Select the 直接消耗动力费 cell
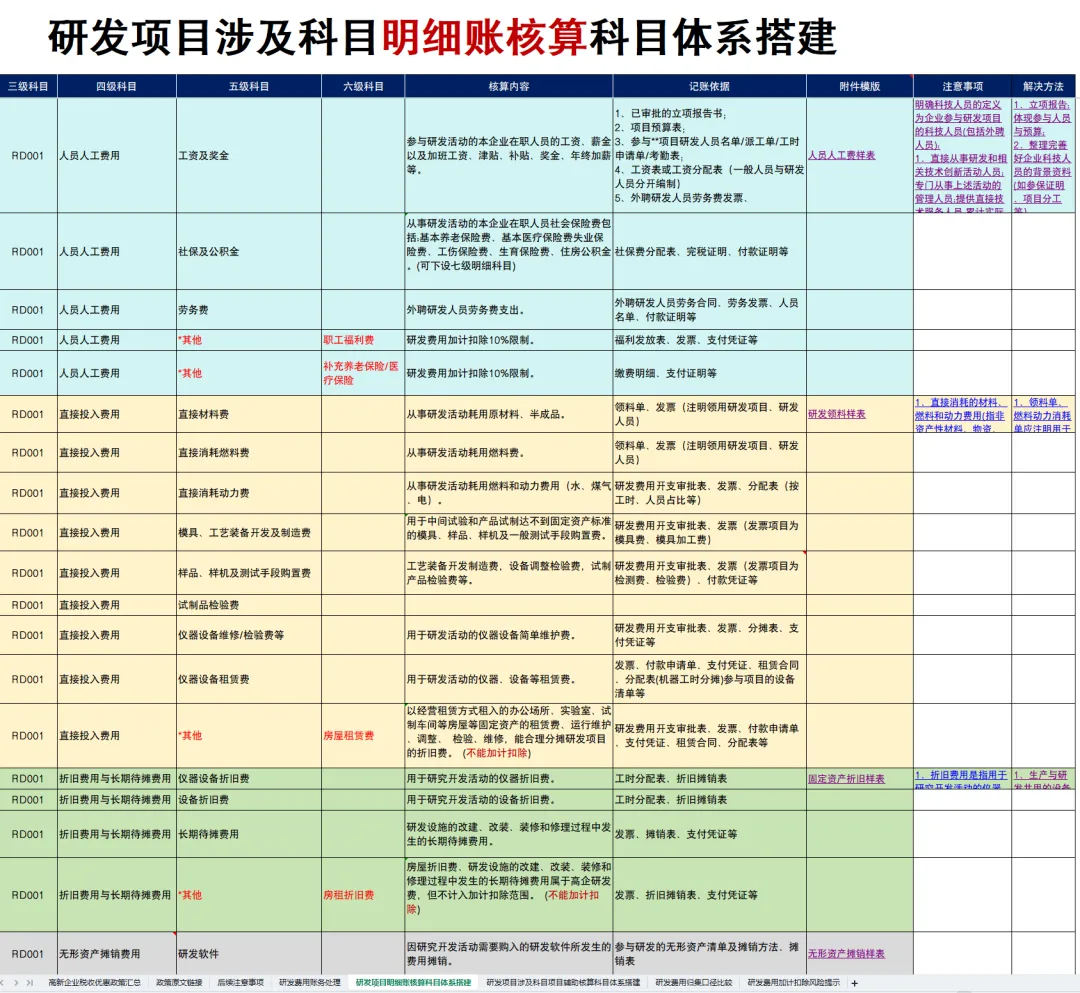This screenshot has height=993, width=1080. pyautogui.click(x=249, y=493)
